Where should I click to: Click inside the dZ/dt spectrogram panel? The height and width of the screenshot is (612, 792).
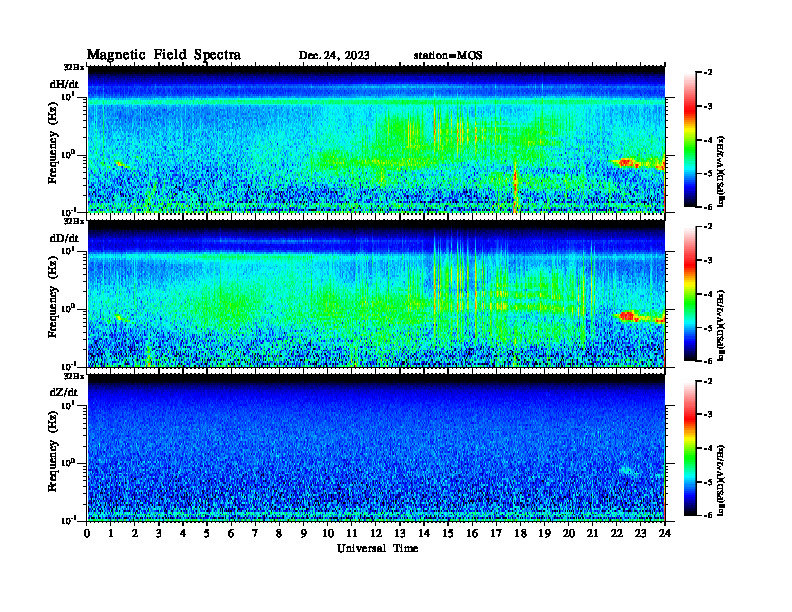pos(376,448)
